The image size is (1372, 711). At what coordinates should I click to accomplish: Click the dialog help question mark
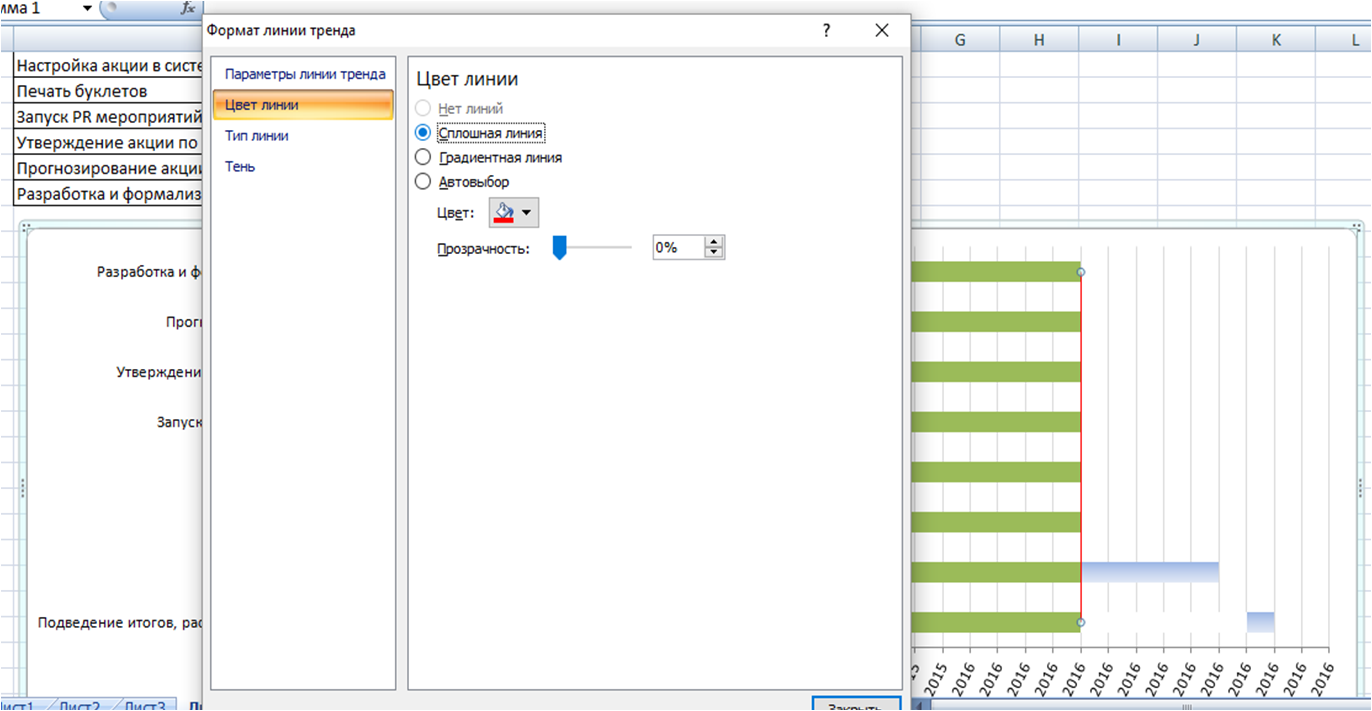point(826,31)
